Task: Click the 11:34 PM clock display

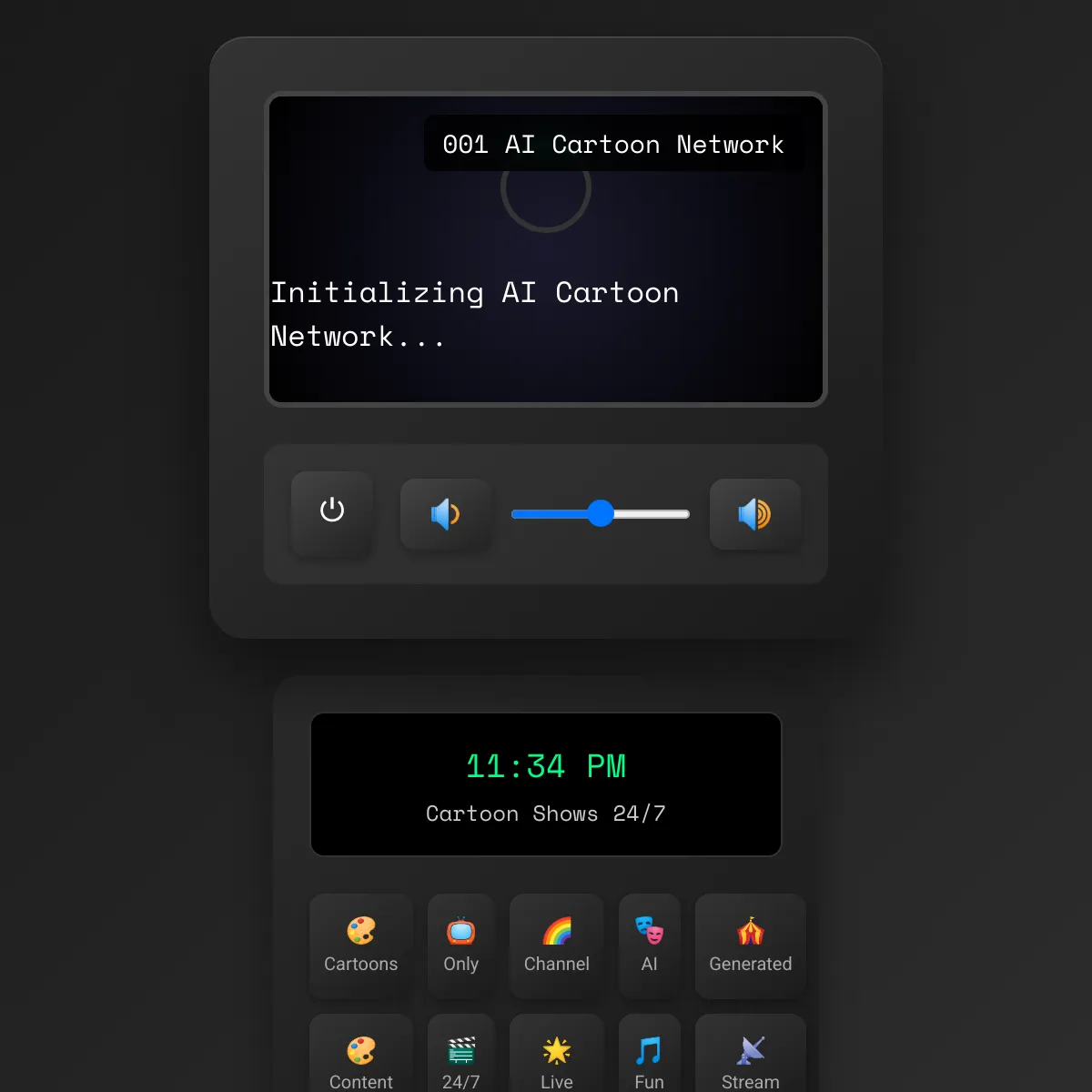Action: [546, 766]
